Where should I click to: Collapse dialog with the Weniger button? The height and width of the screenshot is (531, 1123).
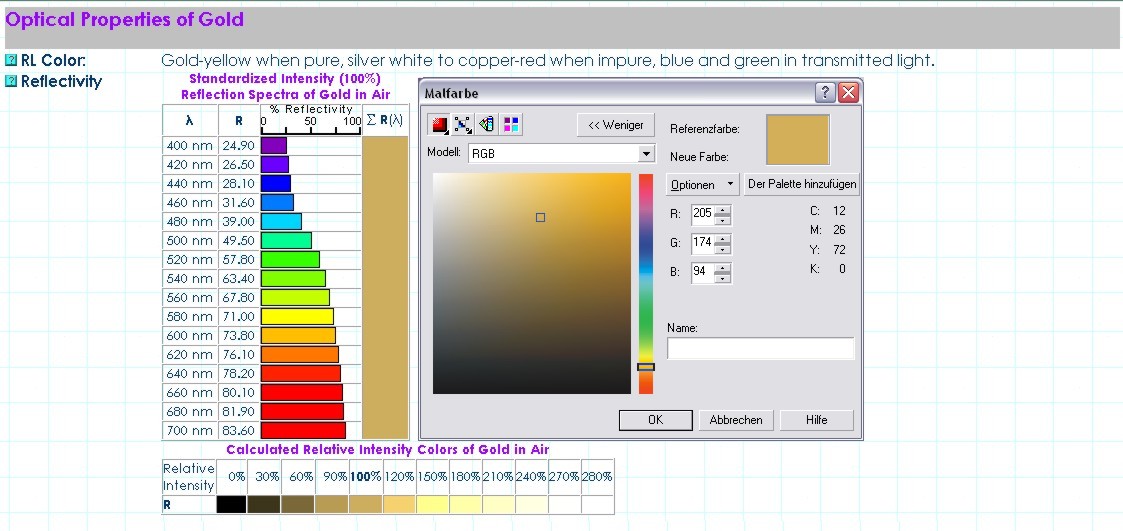coord(615,125)
